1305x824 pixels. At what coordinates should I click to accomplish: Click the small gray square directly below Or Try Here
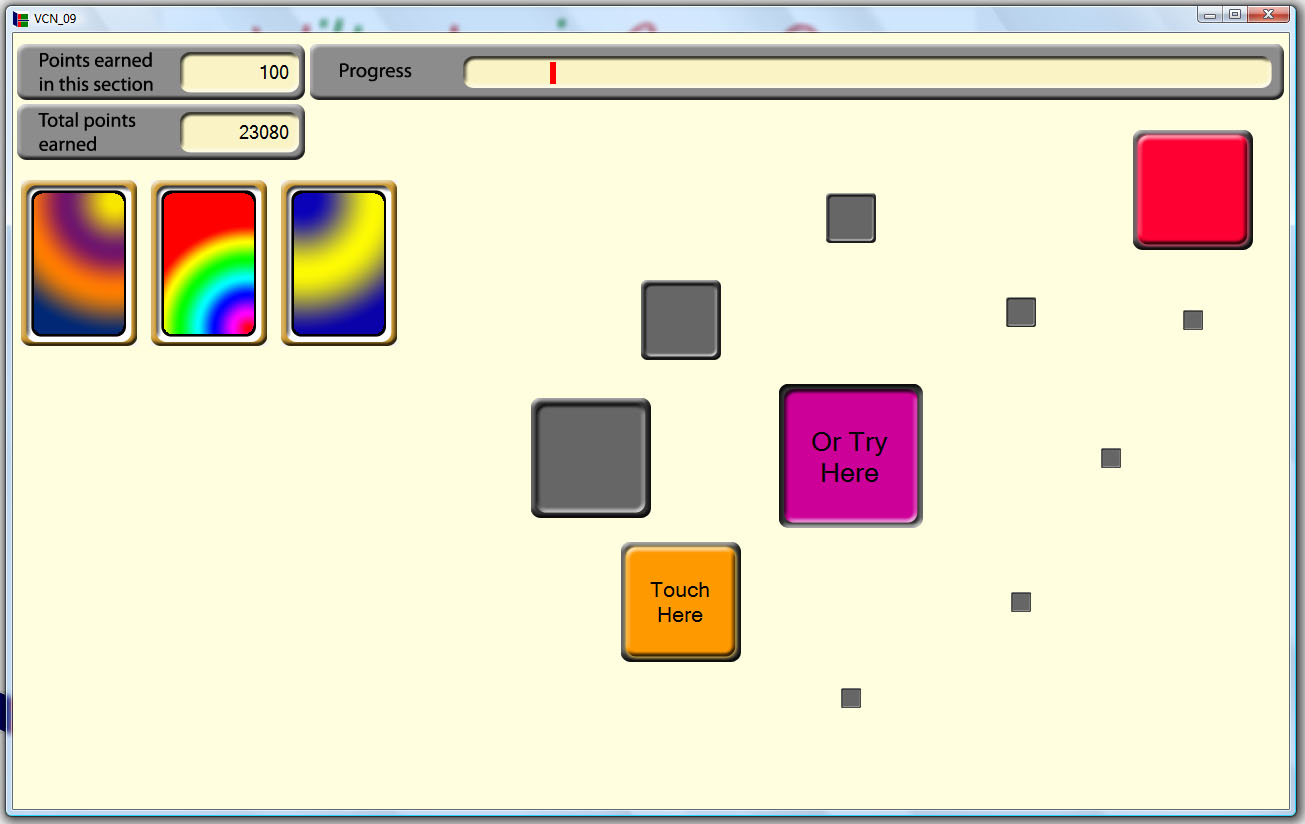(851, 698)
